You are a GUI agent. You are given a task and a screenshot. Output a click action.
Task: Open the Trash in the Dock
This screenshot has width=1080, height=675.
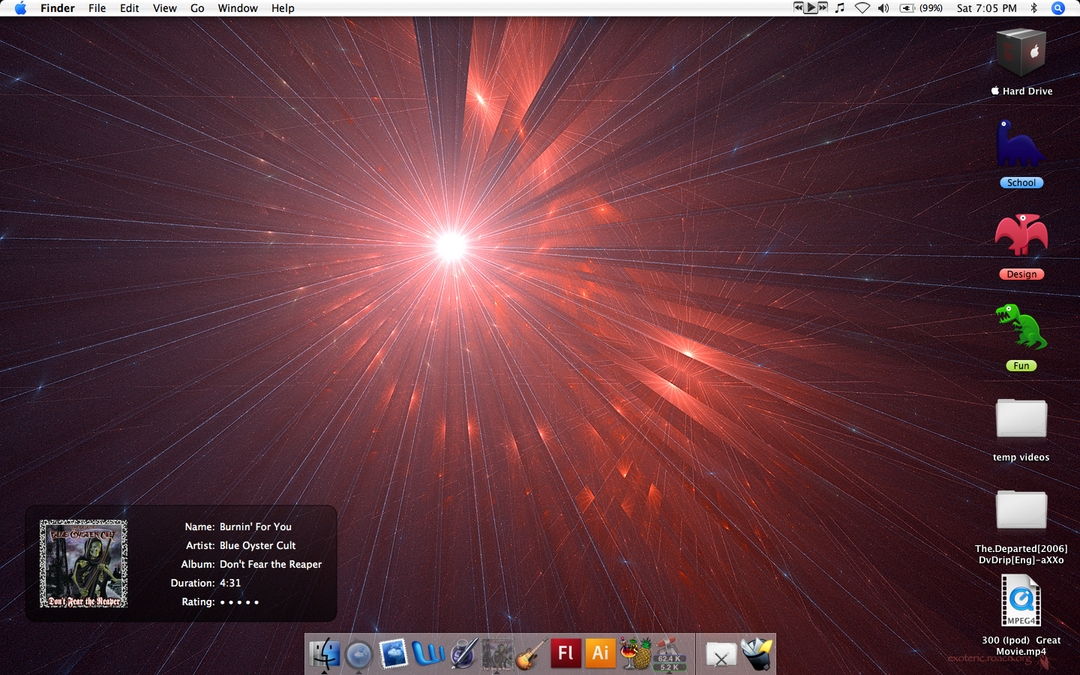pyautogui.click(x=756, y=654)
